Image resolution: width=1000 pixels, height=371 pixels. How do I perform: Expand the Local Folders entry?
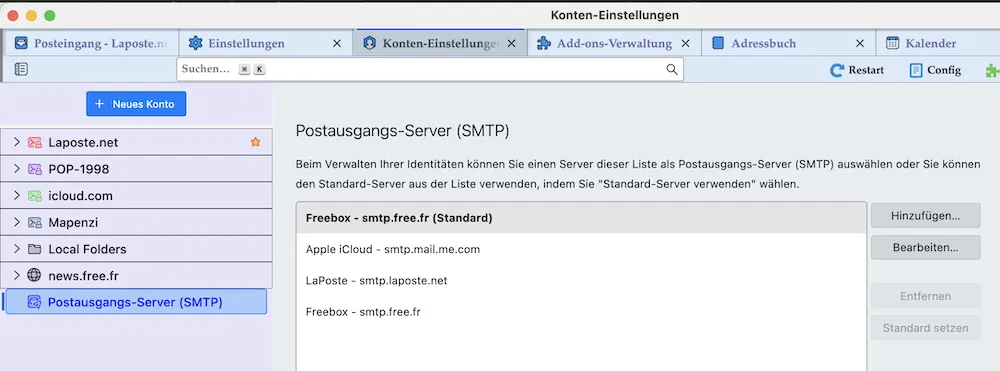click(x=17, y=249)
